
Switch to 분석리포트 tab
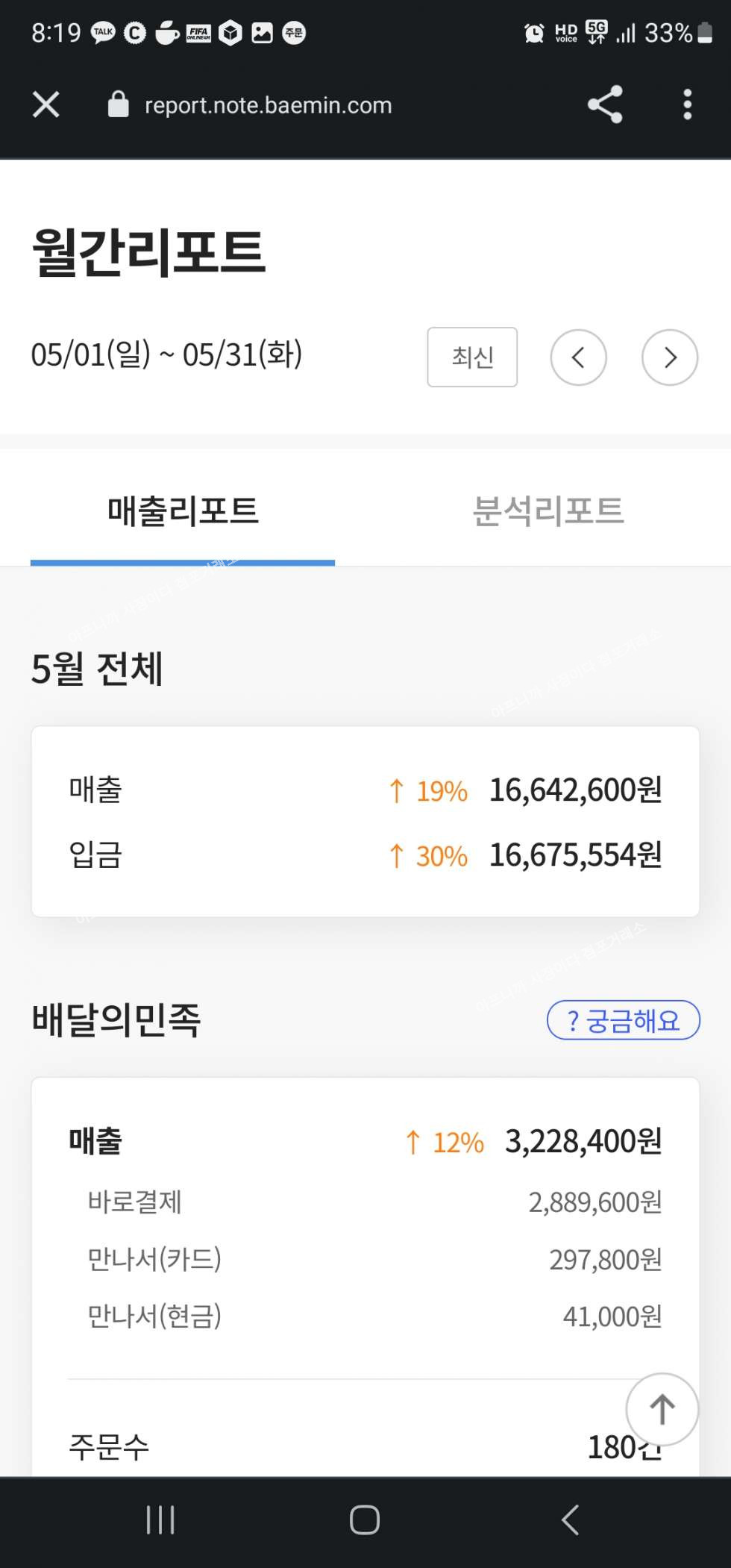pos(548,512)
